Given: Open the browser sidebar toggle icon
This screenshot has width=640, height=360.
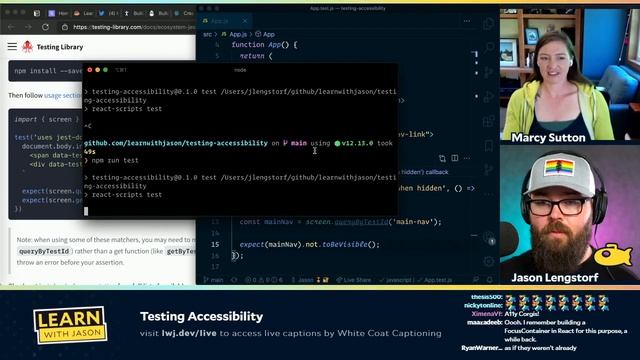Looking at the screenshot, I should point(37,13).
